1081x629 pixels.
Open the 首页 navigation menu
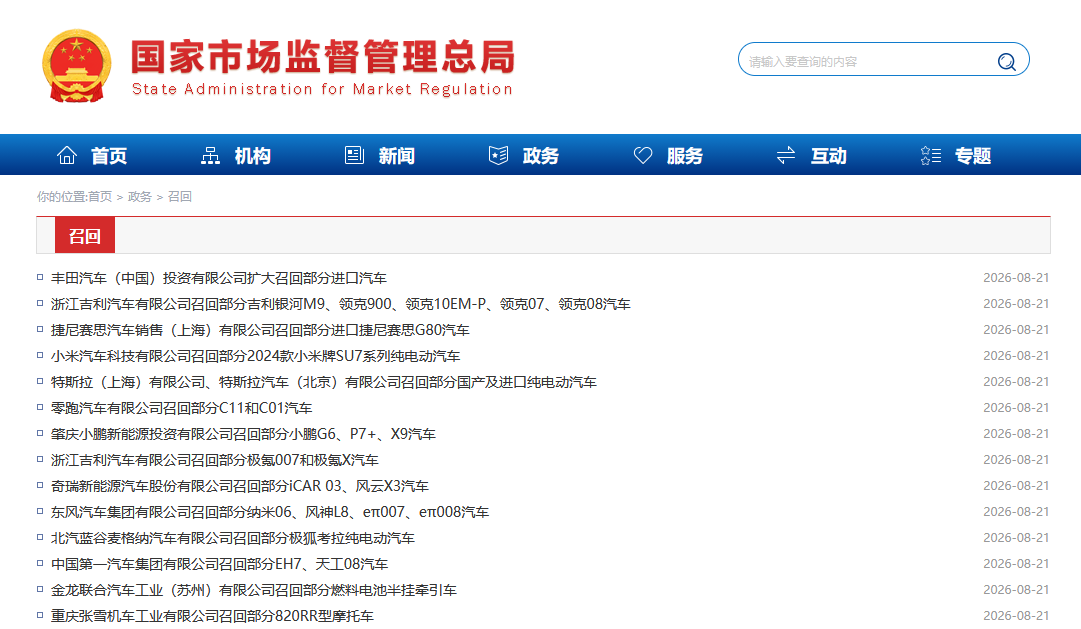[x=109, y=156]
